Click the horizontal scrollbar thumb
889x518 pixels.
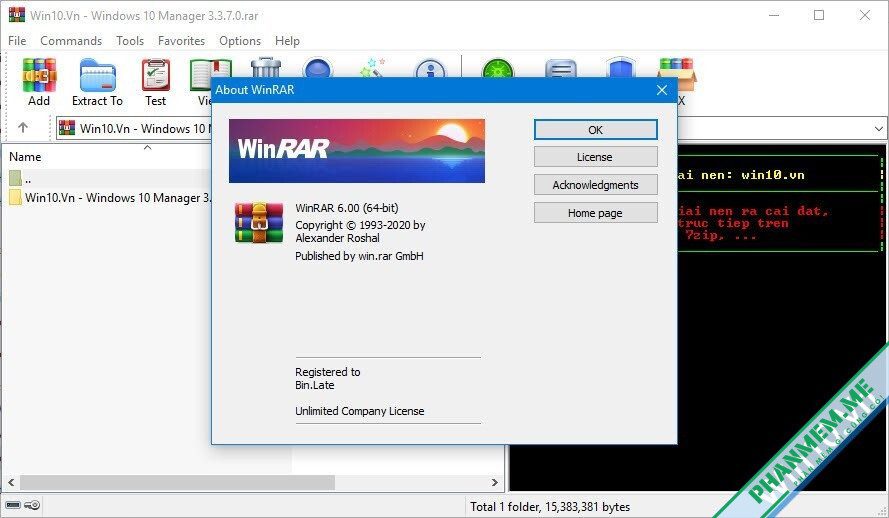click(177, 482)
